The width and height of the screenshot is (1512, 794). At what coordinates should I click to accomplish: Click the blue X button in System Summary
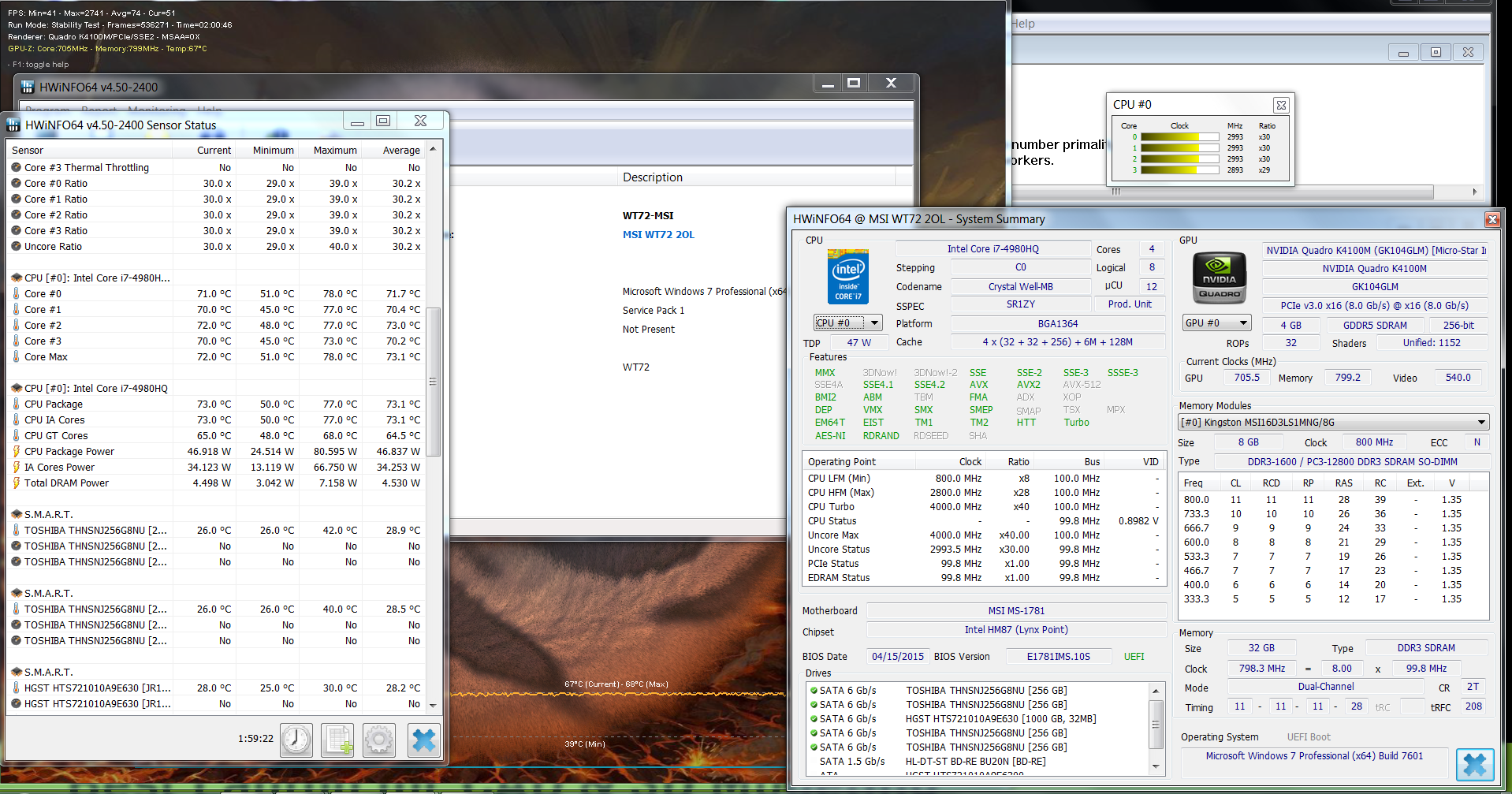point(1475,765)
